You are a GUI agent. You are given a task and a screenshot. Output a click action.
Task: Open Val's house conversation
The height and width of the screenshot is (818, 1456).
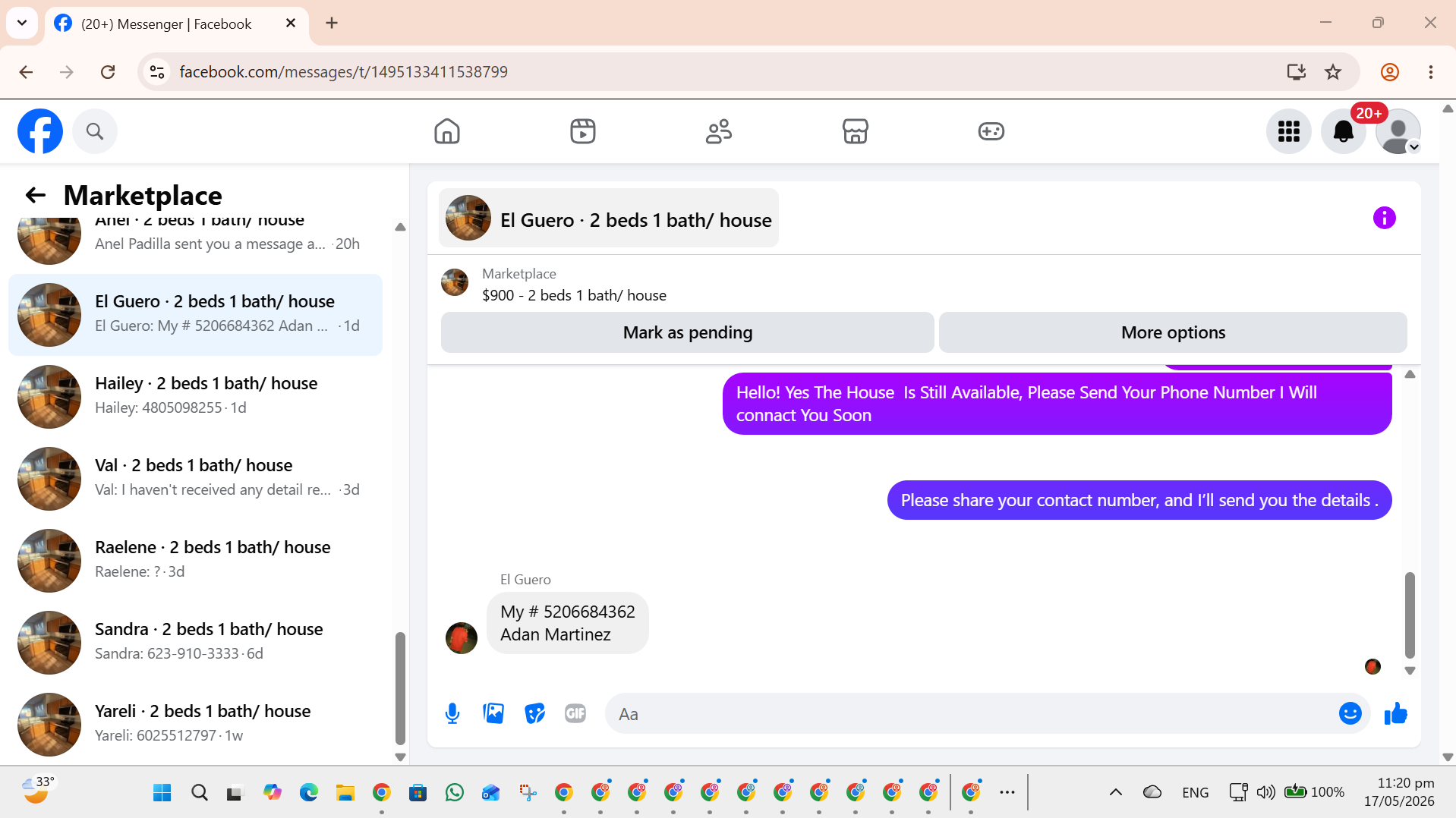coord(195,479)
